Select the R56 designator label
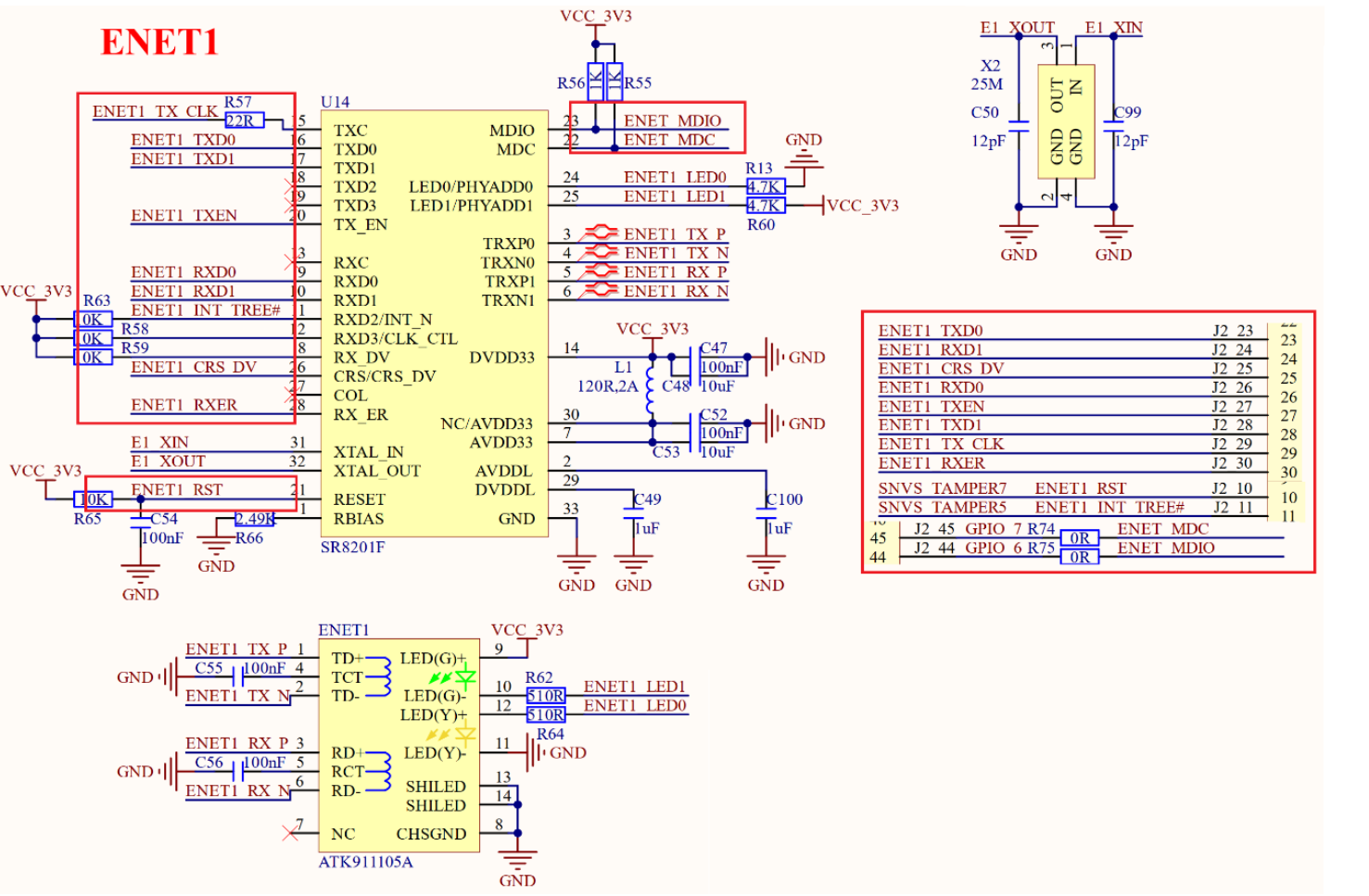The width and height of the screenshot is (1369, 896). coord(571,83)
